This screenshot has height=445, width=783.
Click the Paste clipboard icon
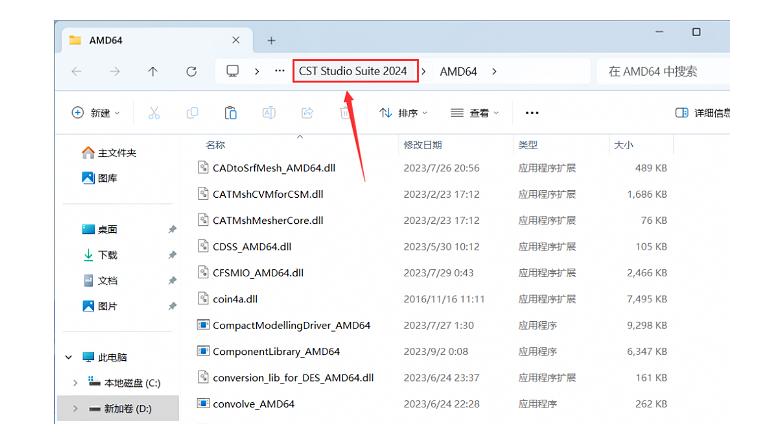[230, 113]
